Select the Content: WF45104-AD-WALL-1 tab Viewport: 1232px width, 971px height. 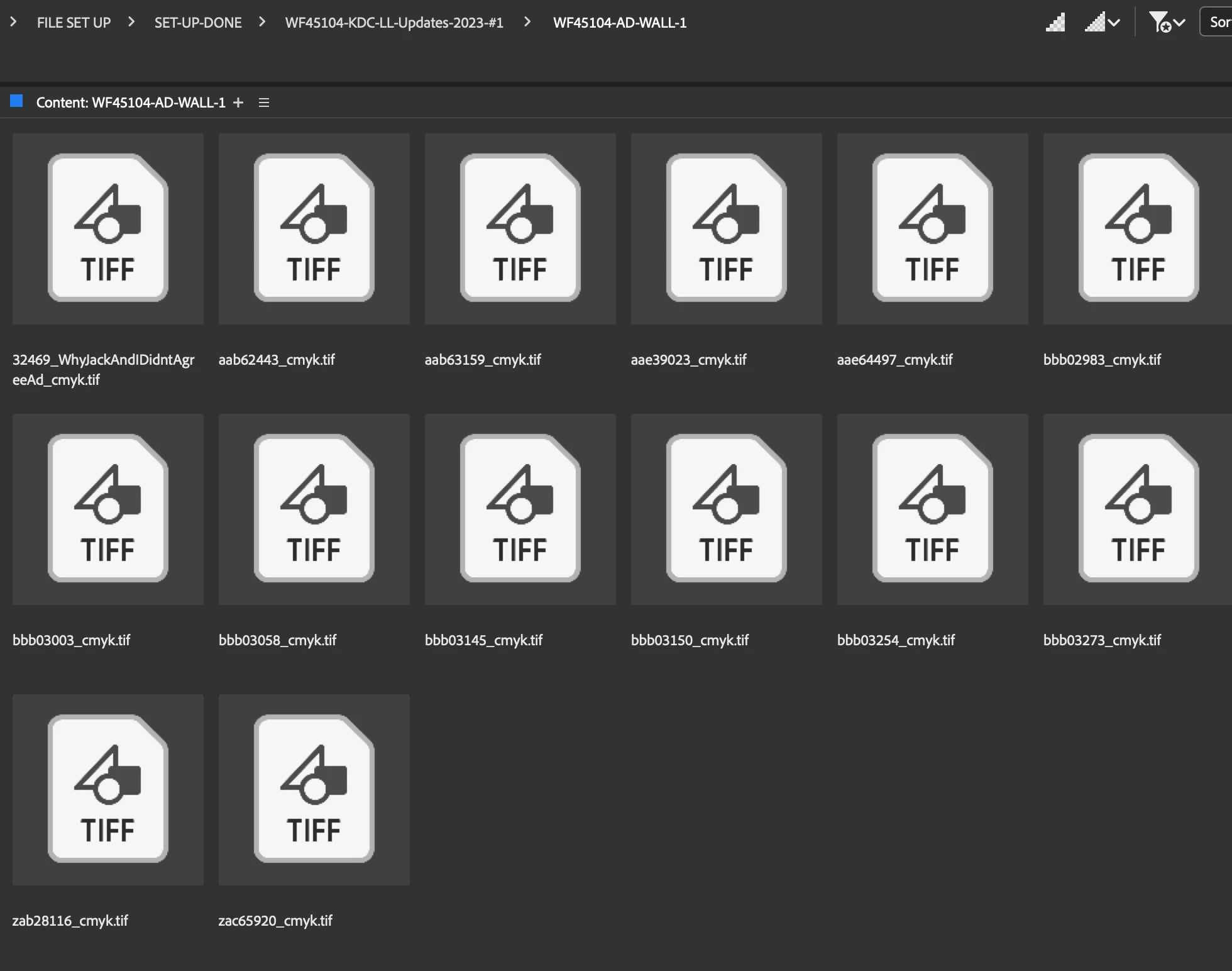(131, 103)
